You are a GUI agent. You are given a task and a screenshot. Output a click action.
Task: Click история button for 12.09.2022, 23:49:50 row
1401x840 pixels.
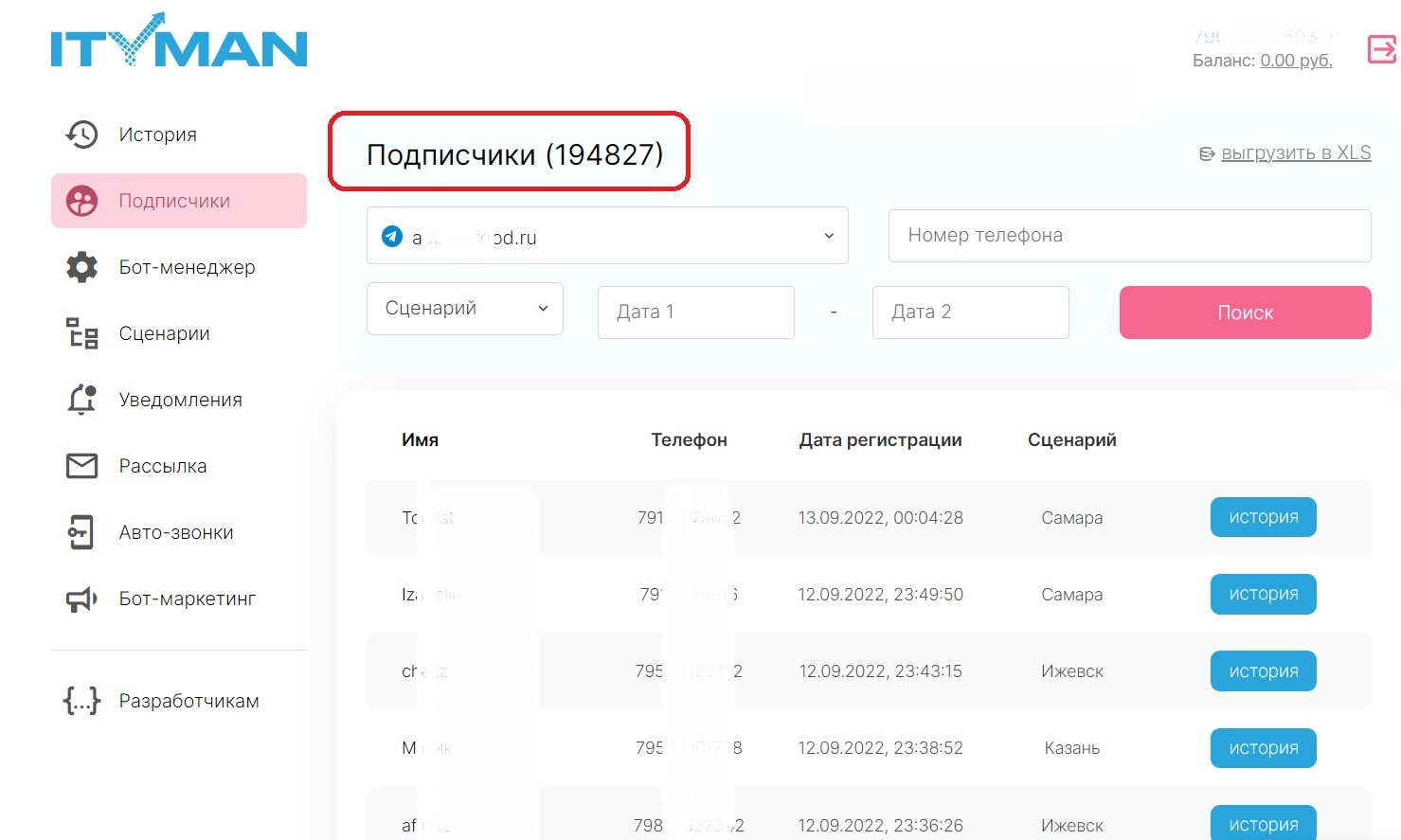(1264, 594)
